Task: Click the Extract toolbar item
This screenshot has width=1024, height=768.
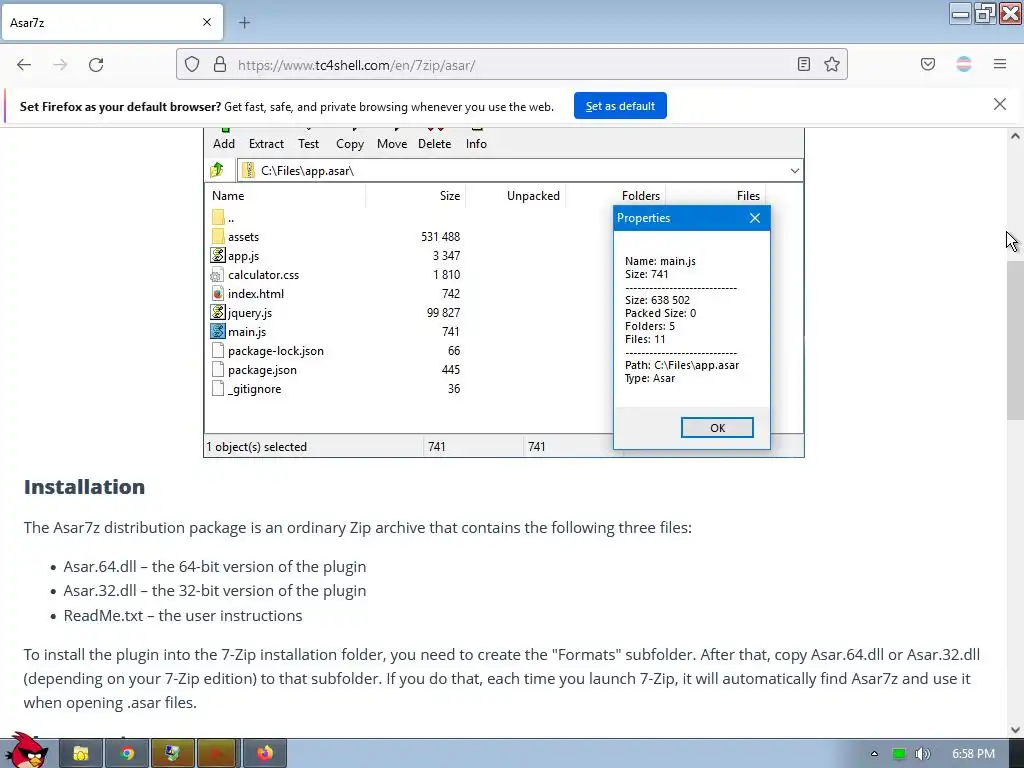Action: [266, 144]
